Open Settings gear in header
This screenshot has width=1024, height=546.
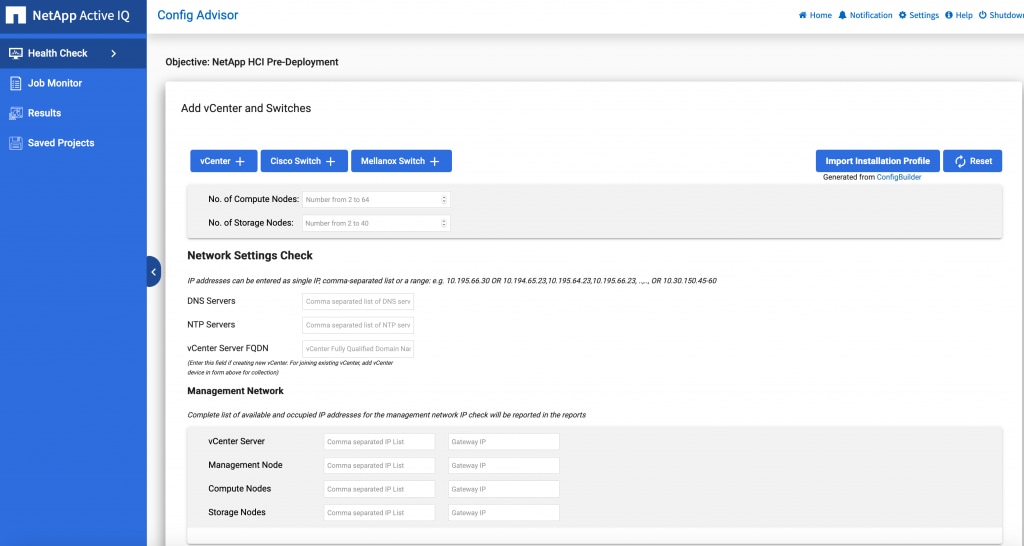pyautogui.click(x=918, y=16)
